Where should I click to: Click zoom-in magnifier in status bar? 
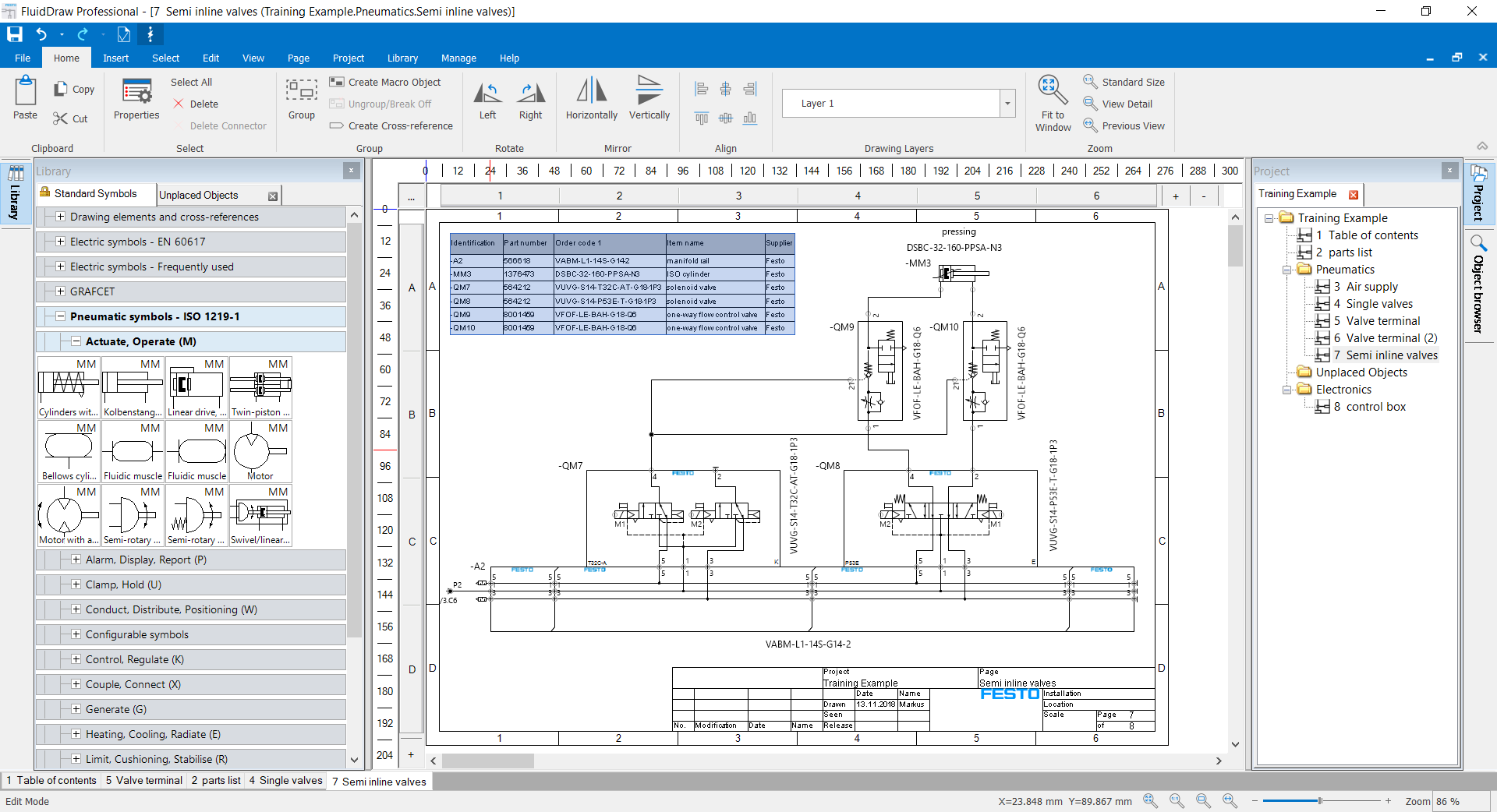[1150, 800]
